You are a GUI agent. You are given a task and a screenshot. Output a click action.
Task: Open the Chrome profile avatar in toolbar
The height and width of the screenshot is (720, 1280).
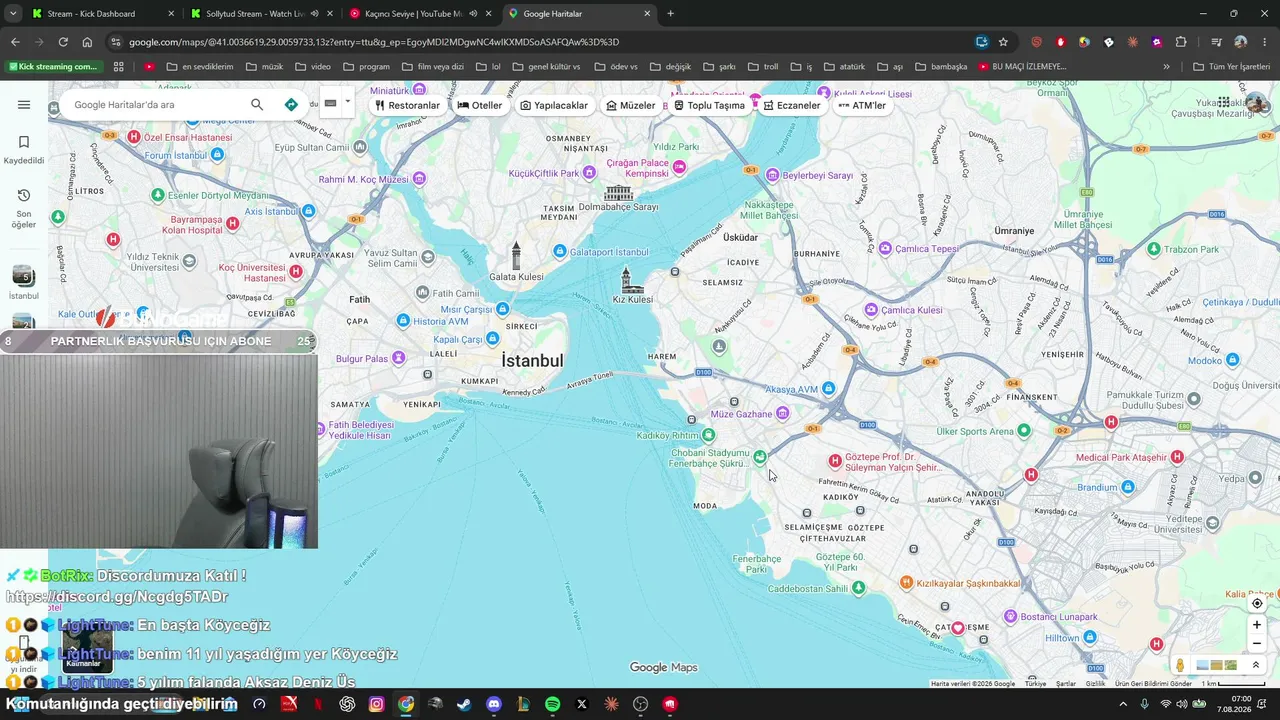1240,42
